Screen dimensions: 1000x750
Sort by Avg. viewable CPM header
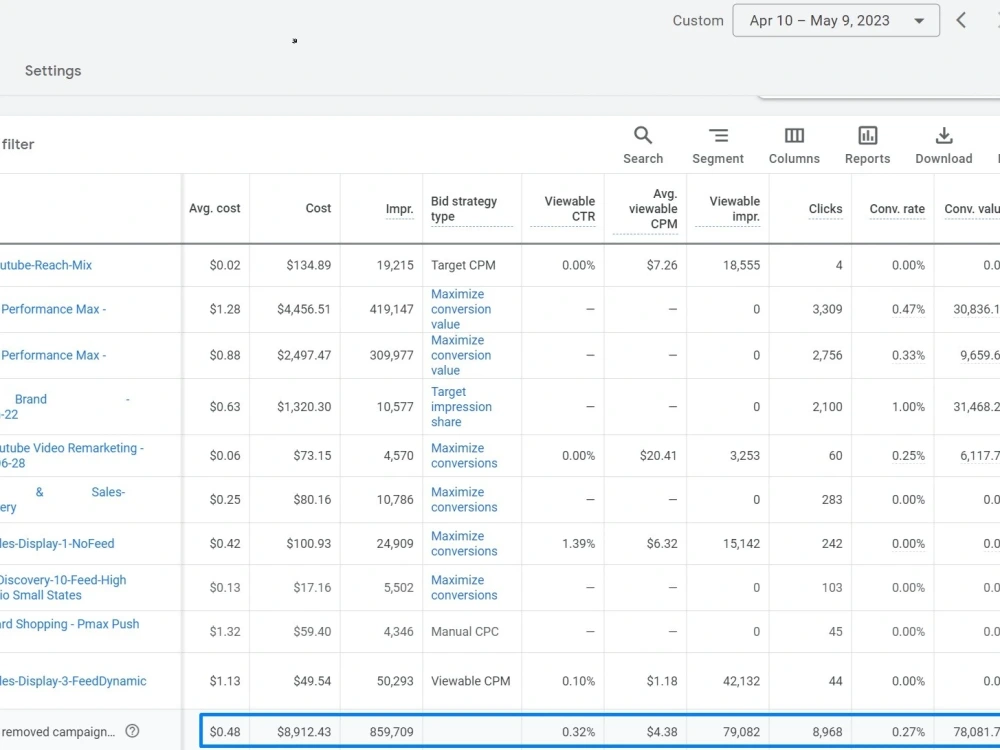click(652, 209)
